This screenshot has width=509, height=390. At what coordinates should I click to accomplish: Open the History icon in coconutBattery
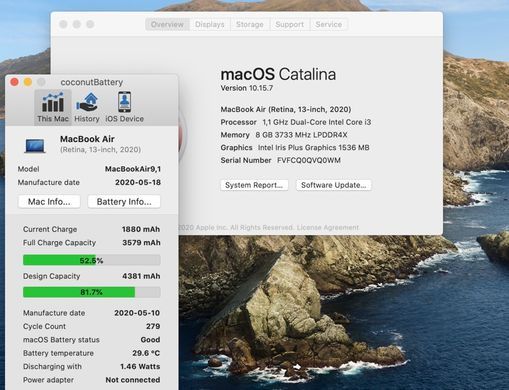coord(87,107)
